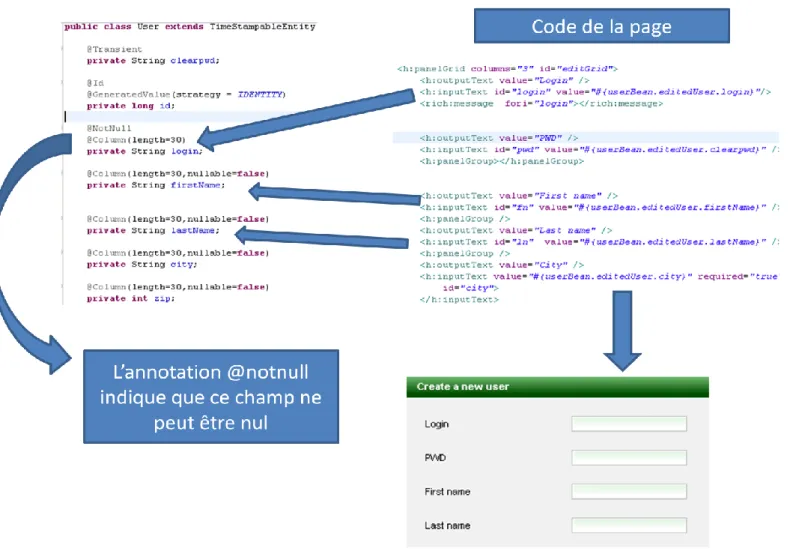The width and height of the screenshot is (790, 551).
Task: Select the "L'annotation @notnull" explanation box
Action: tap(211, 397)
